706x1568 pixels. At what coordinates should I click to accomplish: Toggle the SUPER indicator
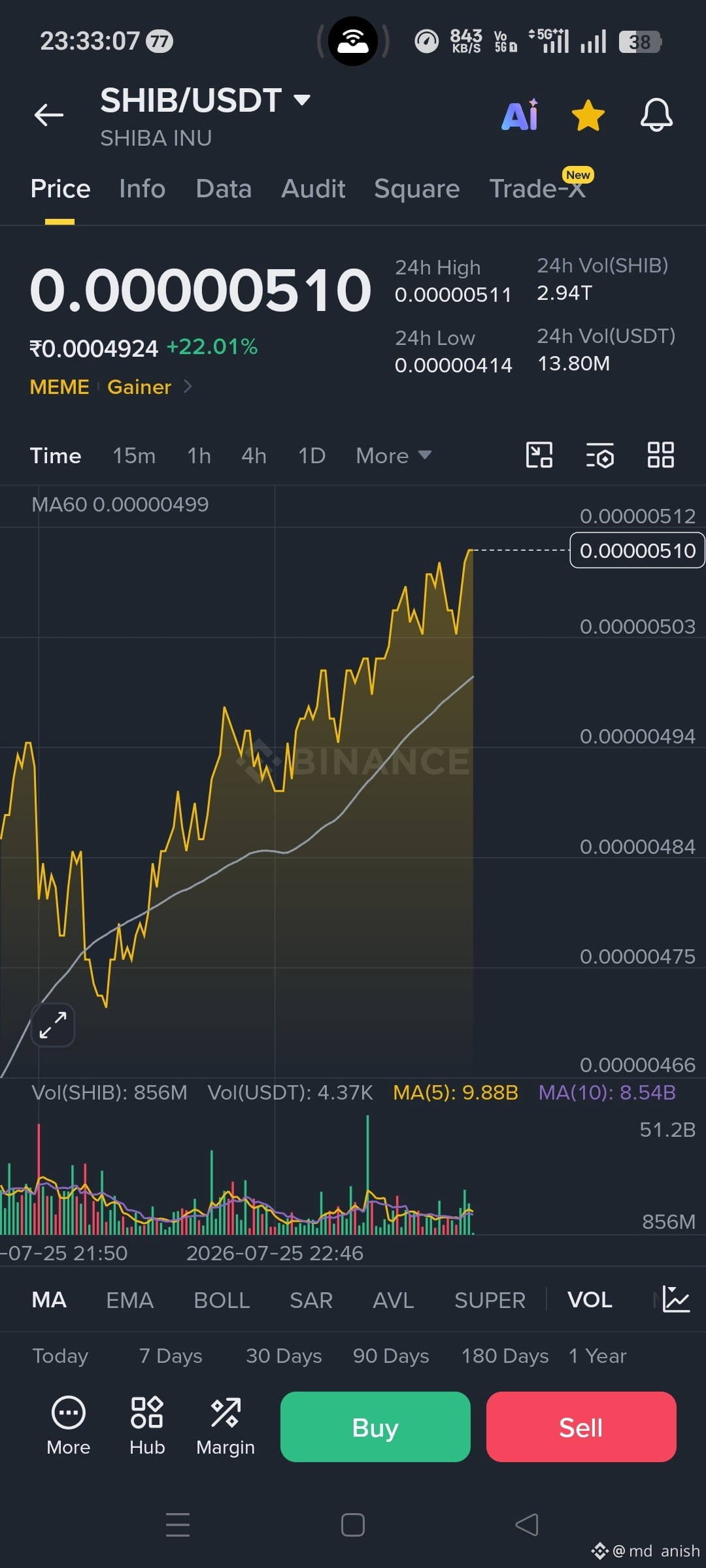click(490, 1300)
